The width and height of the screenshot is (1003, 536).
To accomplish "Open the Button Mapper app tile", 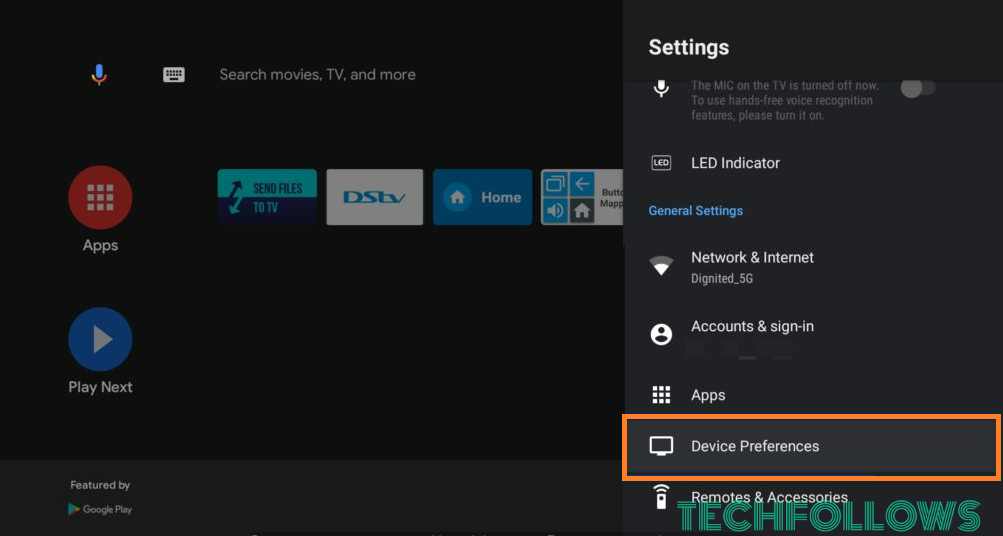I will (582, 197).
